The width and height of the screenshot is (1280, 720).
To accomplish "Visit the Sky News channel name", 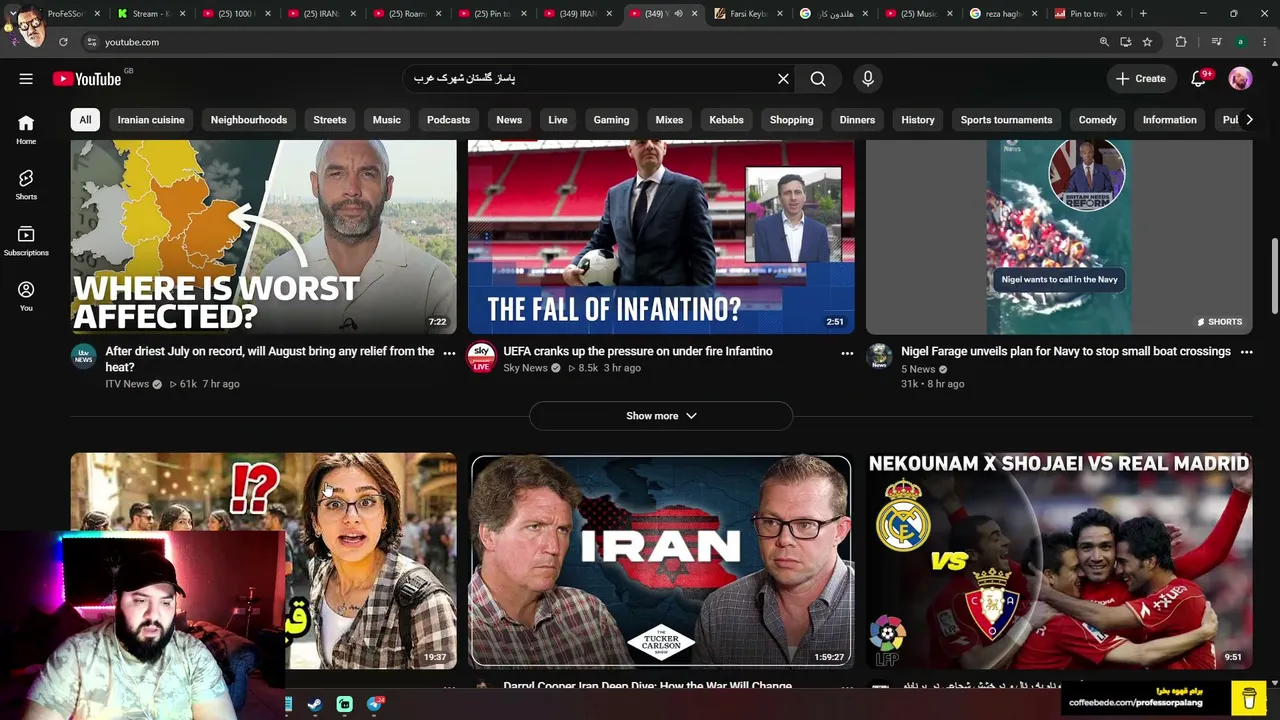I will (x=525, y=368).
